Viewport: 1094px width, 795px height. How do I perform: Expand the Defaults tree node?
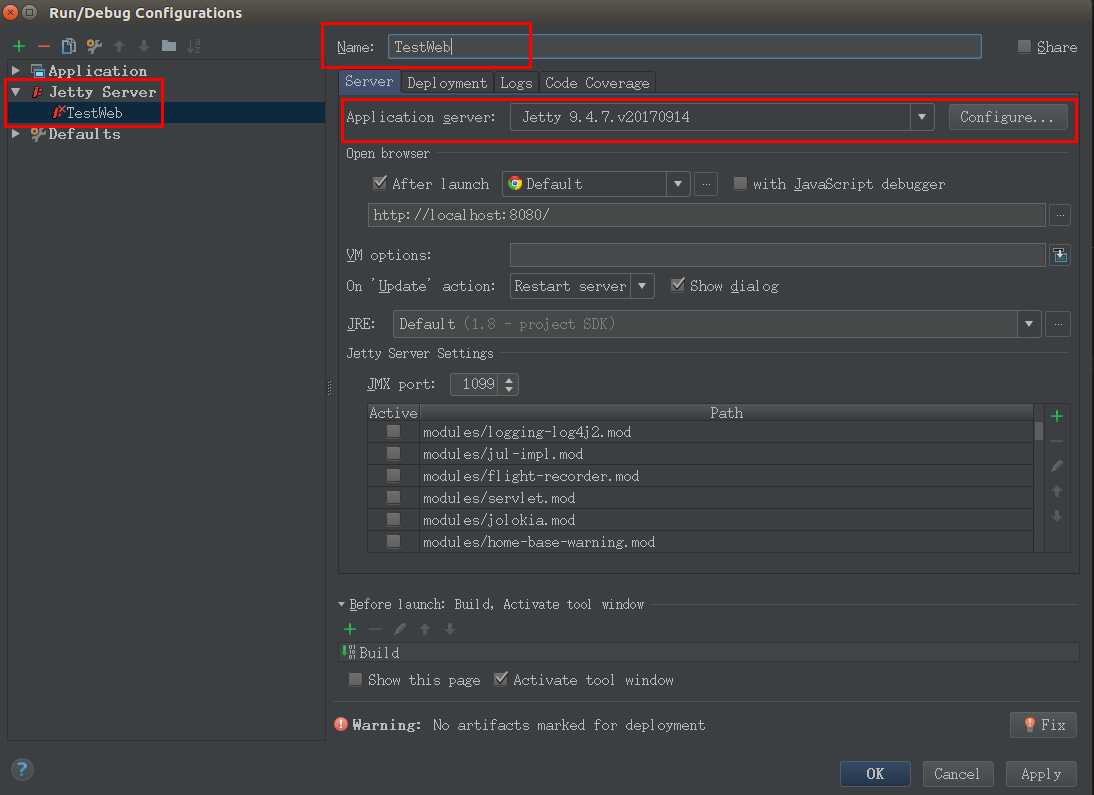(x=15, y=133)
